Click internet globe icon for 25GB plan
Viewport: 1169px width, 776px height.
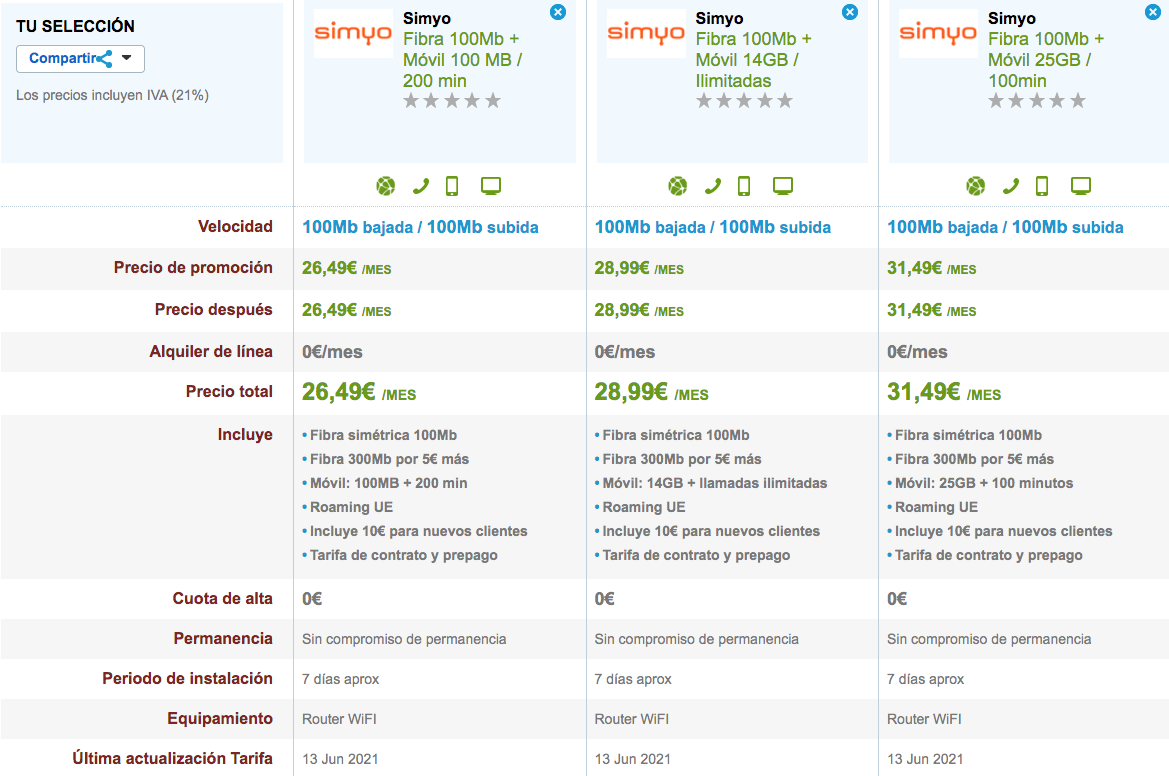coord(976,186)
